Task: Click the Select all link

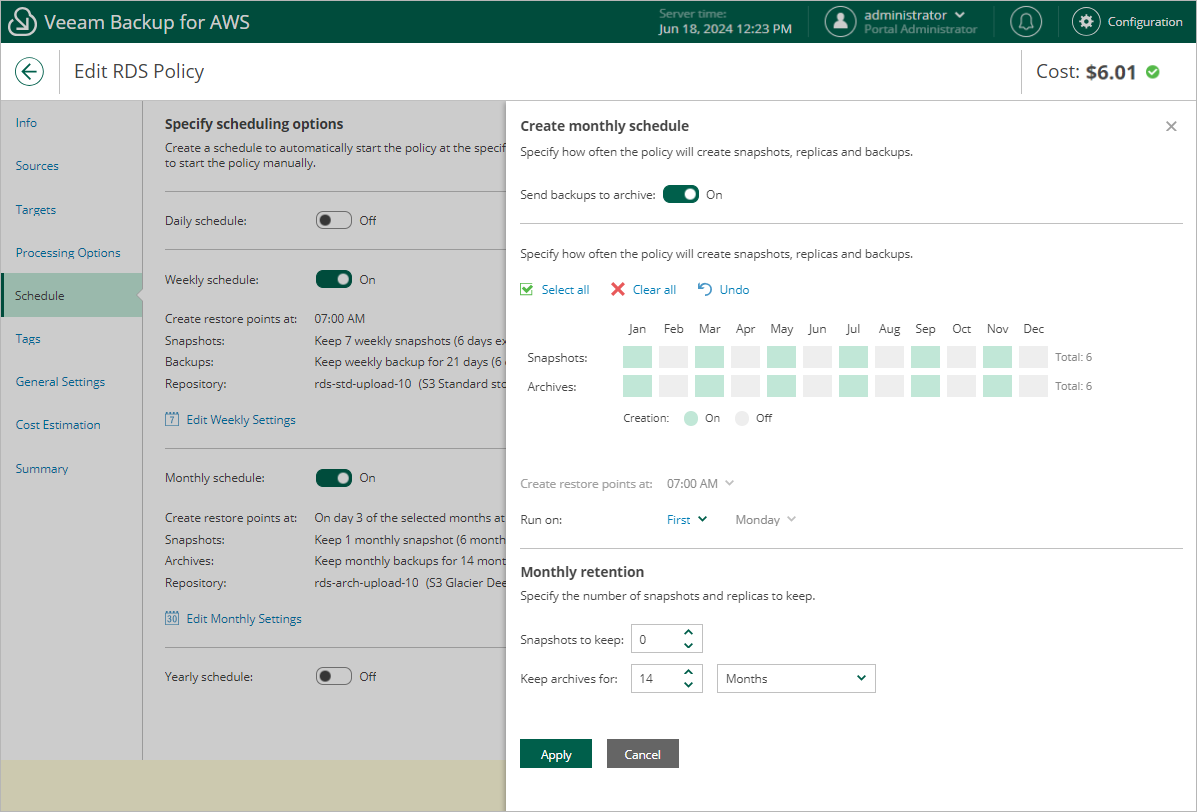Action: (x=566, y=290)
